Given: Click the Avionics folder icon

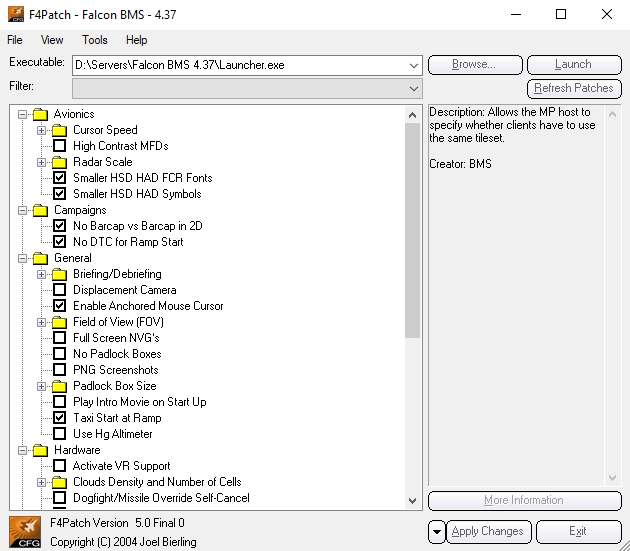Looking at the screenshot, I should click(x=40, y=114).
